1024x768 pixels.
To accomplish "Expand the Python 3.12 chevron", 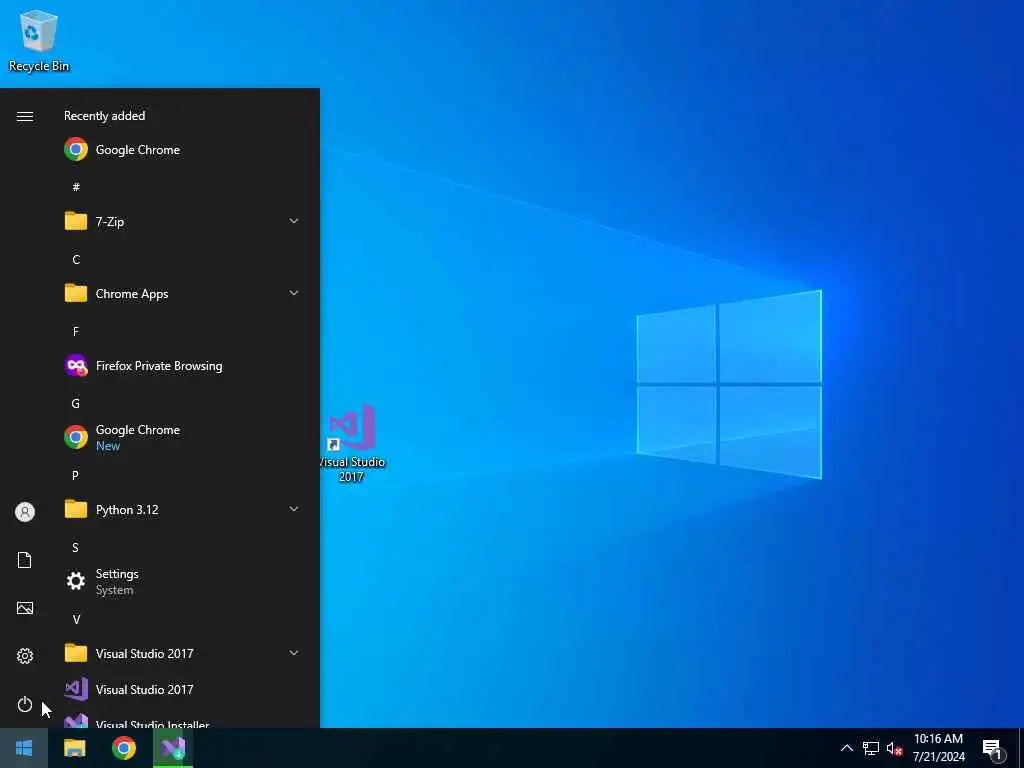I will [294, 509].
